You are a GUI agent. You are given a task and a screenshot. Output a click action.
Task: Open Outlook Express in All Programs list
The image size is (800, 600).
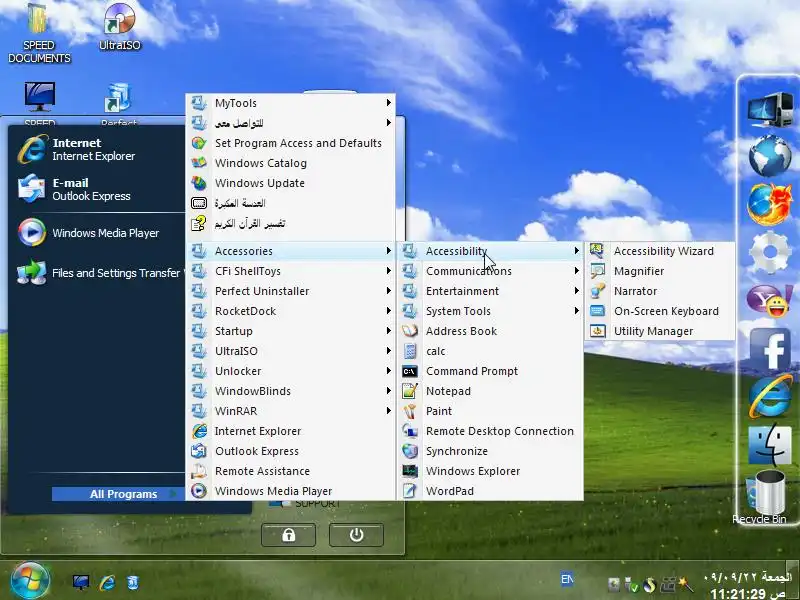pyautogui.click(x=291, y=451)
